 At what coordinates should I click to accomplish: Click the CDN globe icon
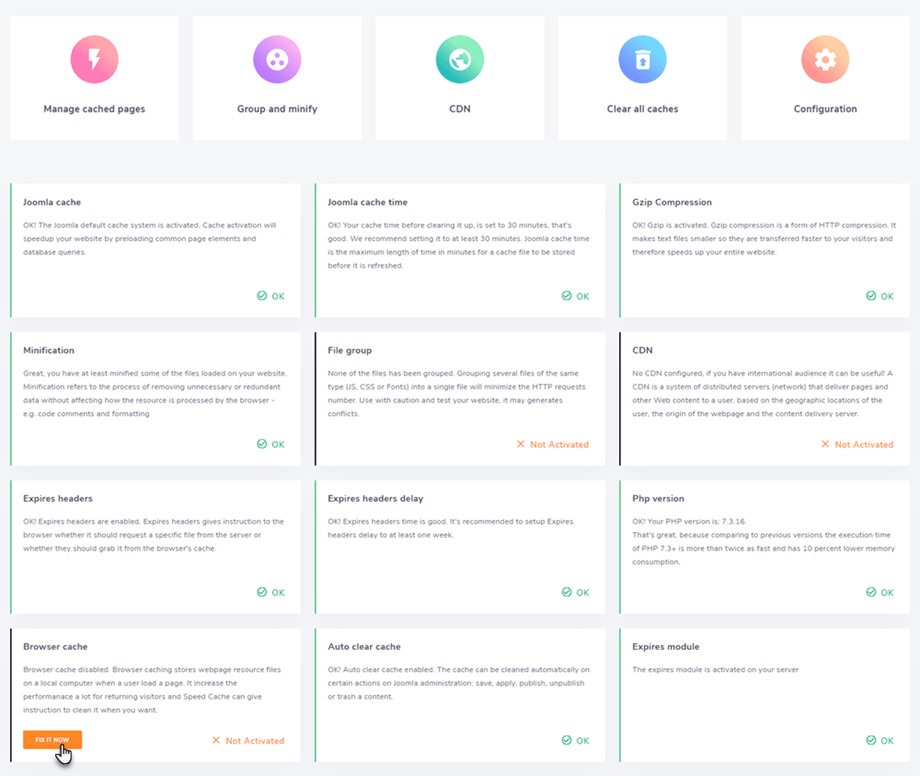[460, 60]
